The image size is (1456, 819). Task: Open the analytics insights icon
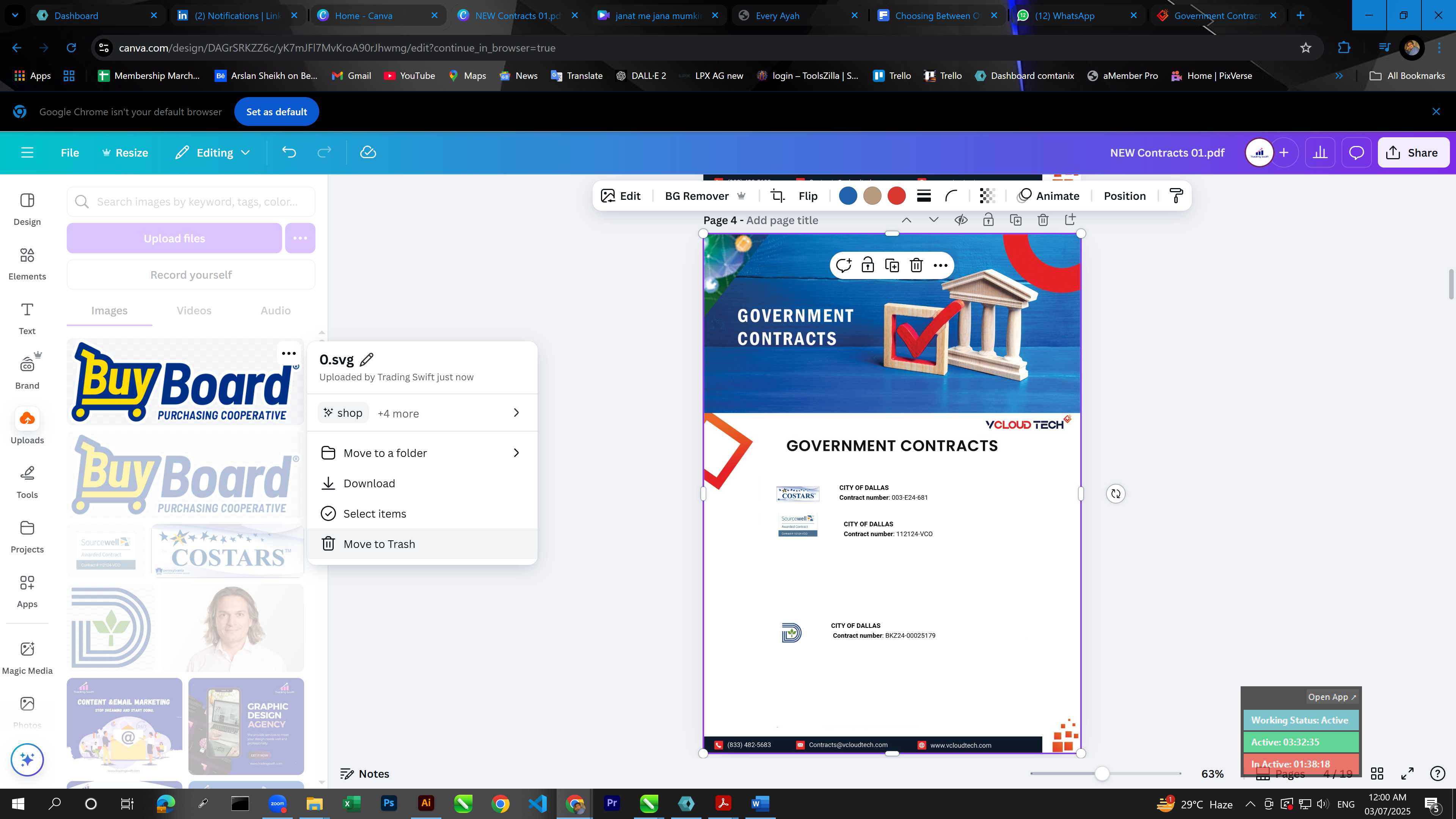[x=1320, y=152]
